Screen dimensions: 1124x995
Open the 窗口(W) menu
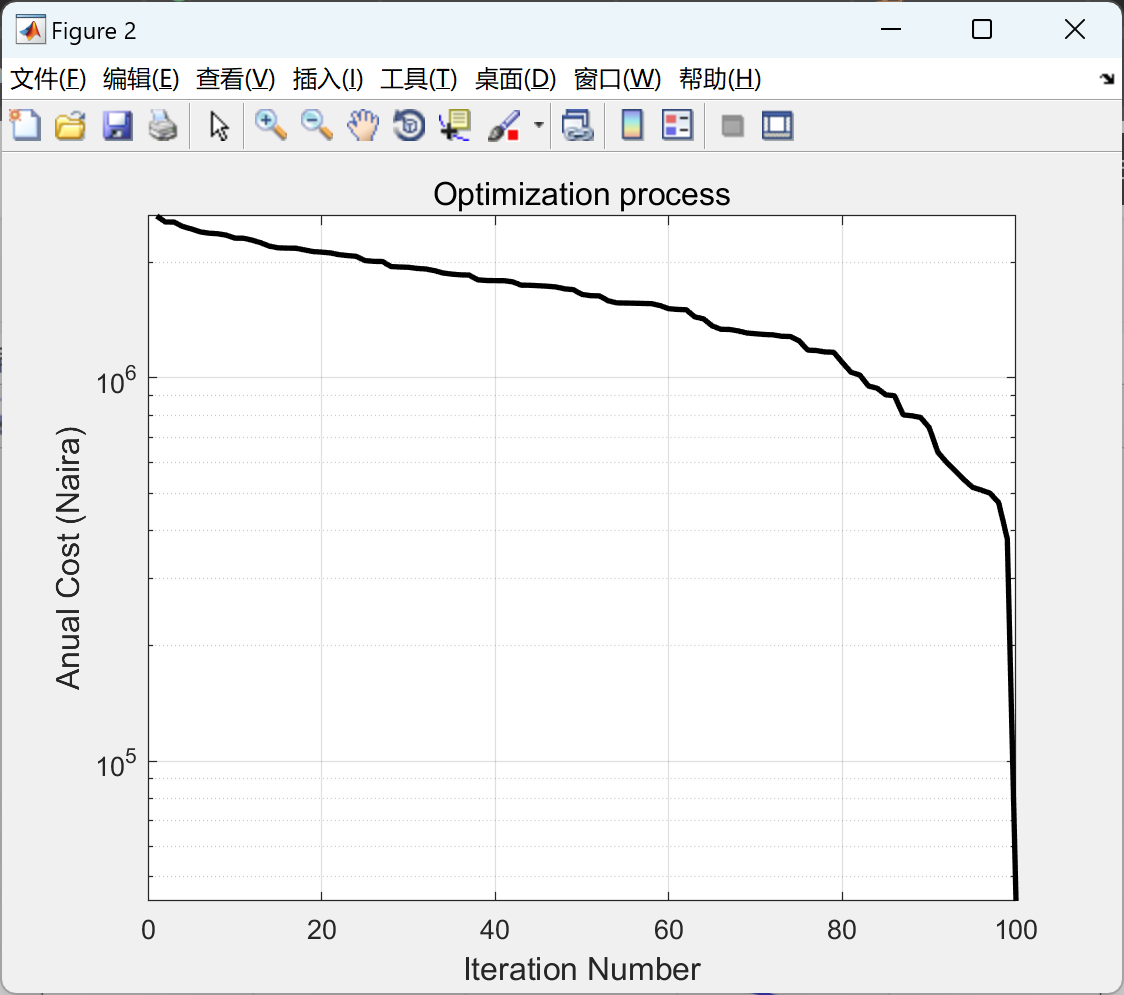(x=617, y=79)
